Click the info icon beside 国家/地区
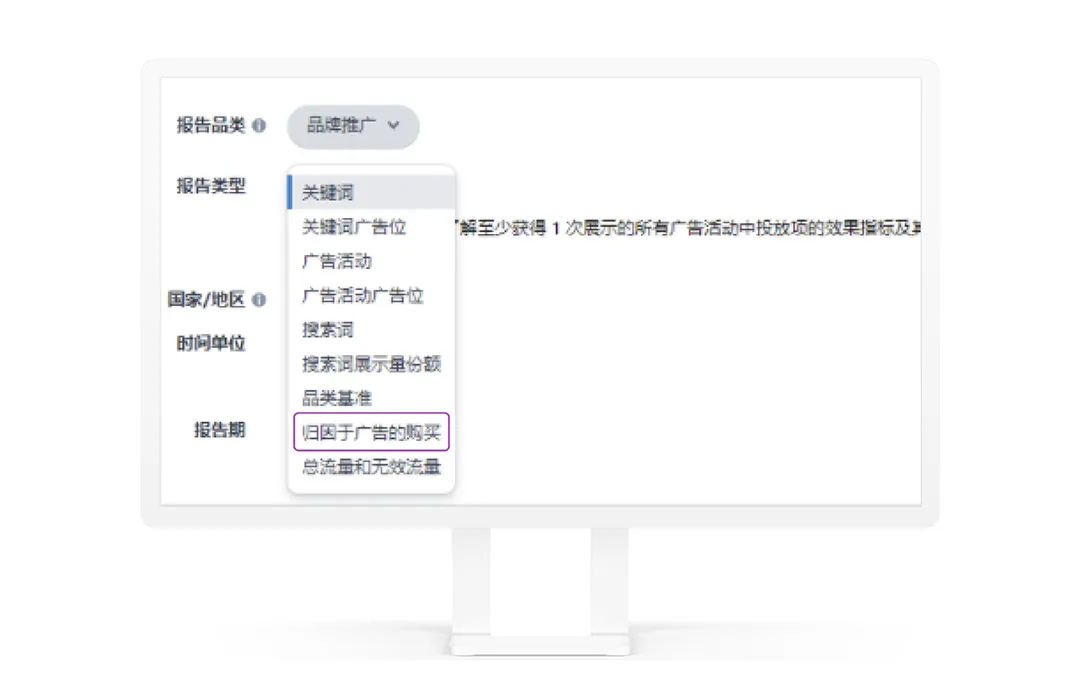The height and width of the screenshot is (679, 1080). 259,300
